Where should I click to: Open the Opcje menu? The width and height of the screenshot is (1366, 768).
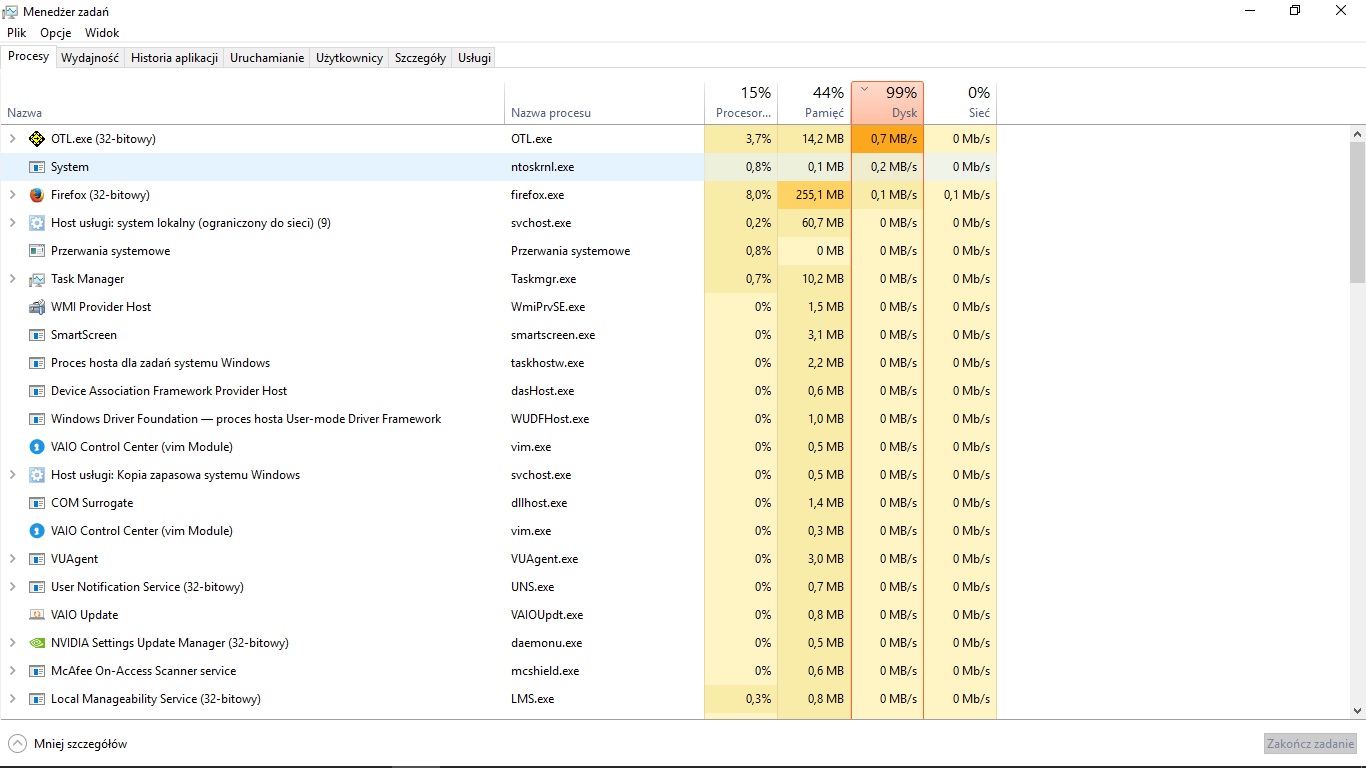(x=55, y=33)
